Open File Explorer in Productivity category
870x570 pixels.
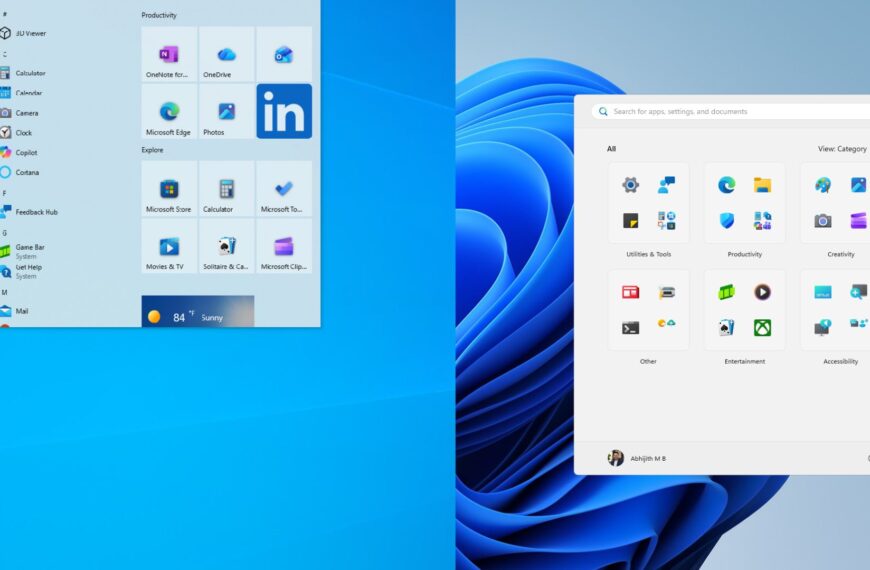[762, 185]
